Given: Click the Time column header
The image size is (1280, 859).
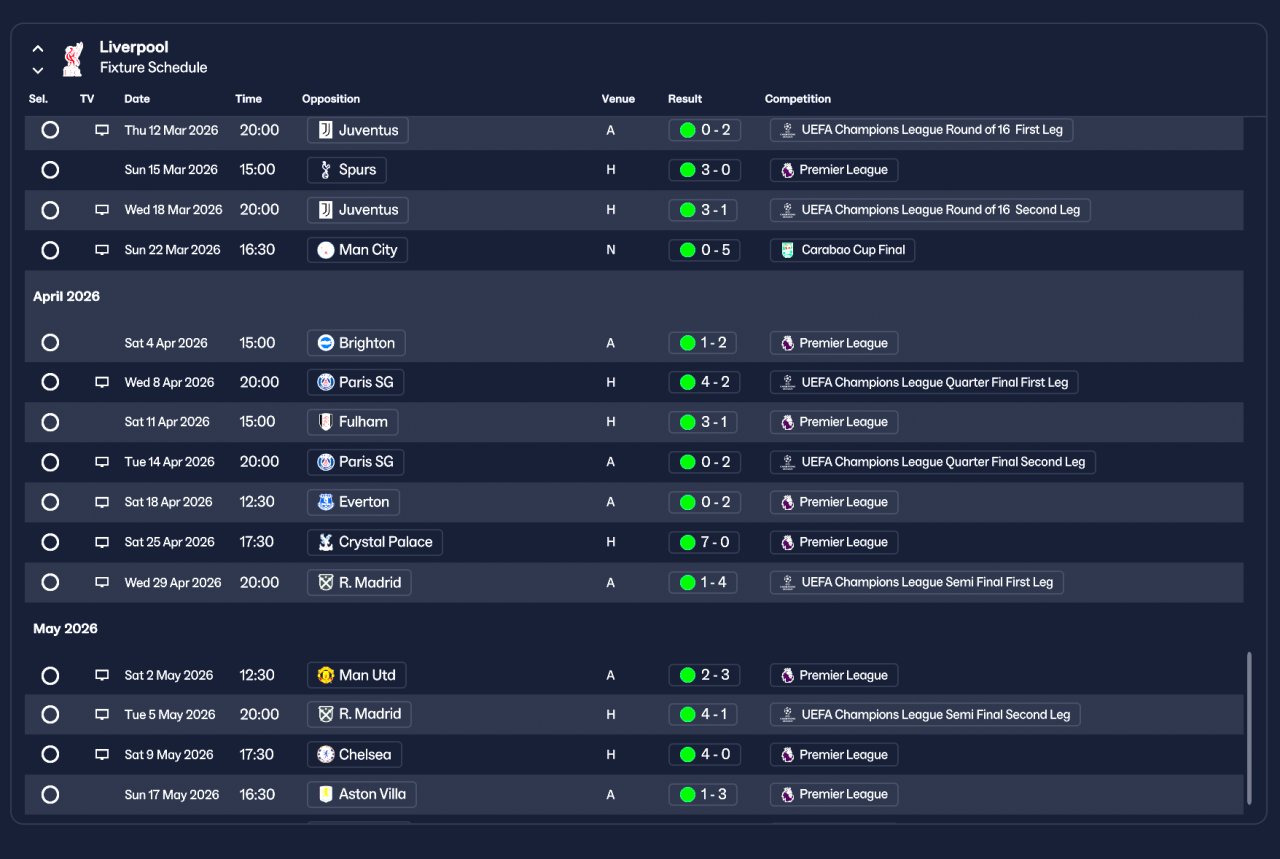Looking at the screenshot, I should pyautogui.click(x=249, y=99).
